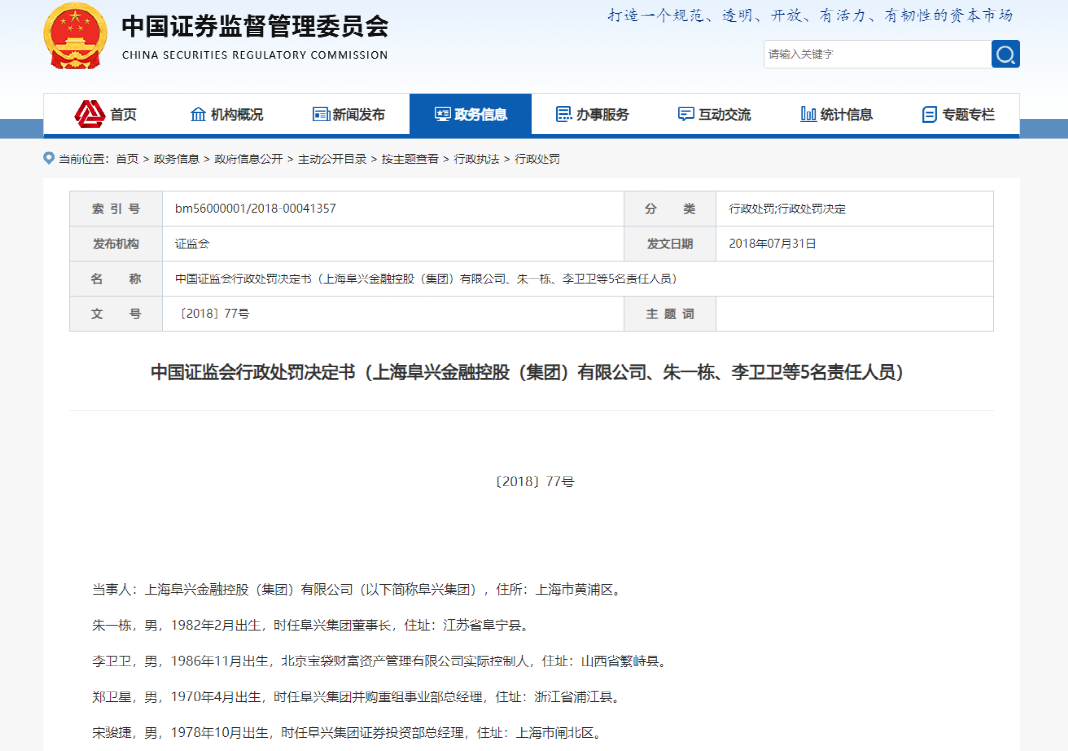Click the 统计信息 bar chart icon

click(x=808, y=113)
